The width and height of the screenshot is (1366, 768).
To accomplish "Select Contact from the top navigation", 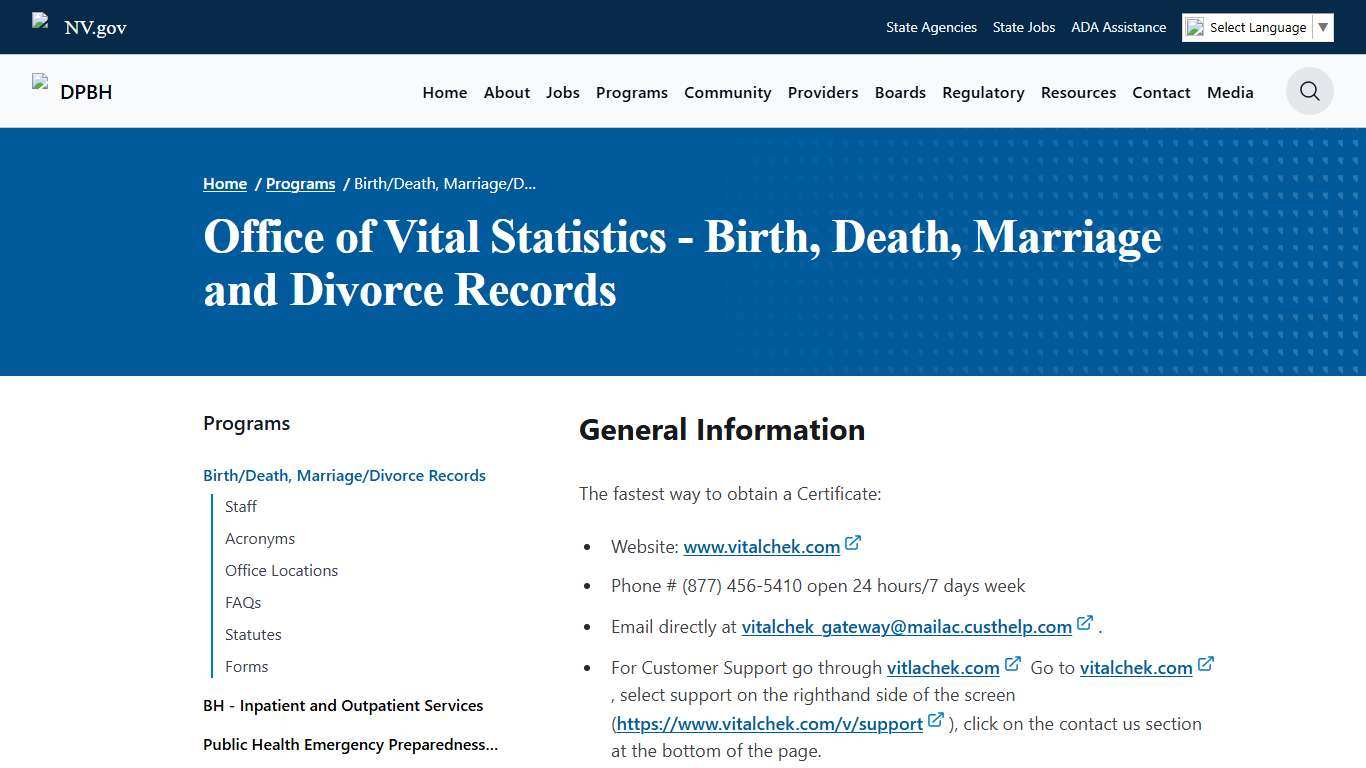I will (x=1161, y=92).
